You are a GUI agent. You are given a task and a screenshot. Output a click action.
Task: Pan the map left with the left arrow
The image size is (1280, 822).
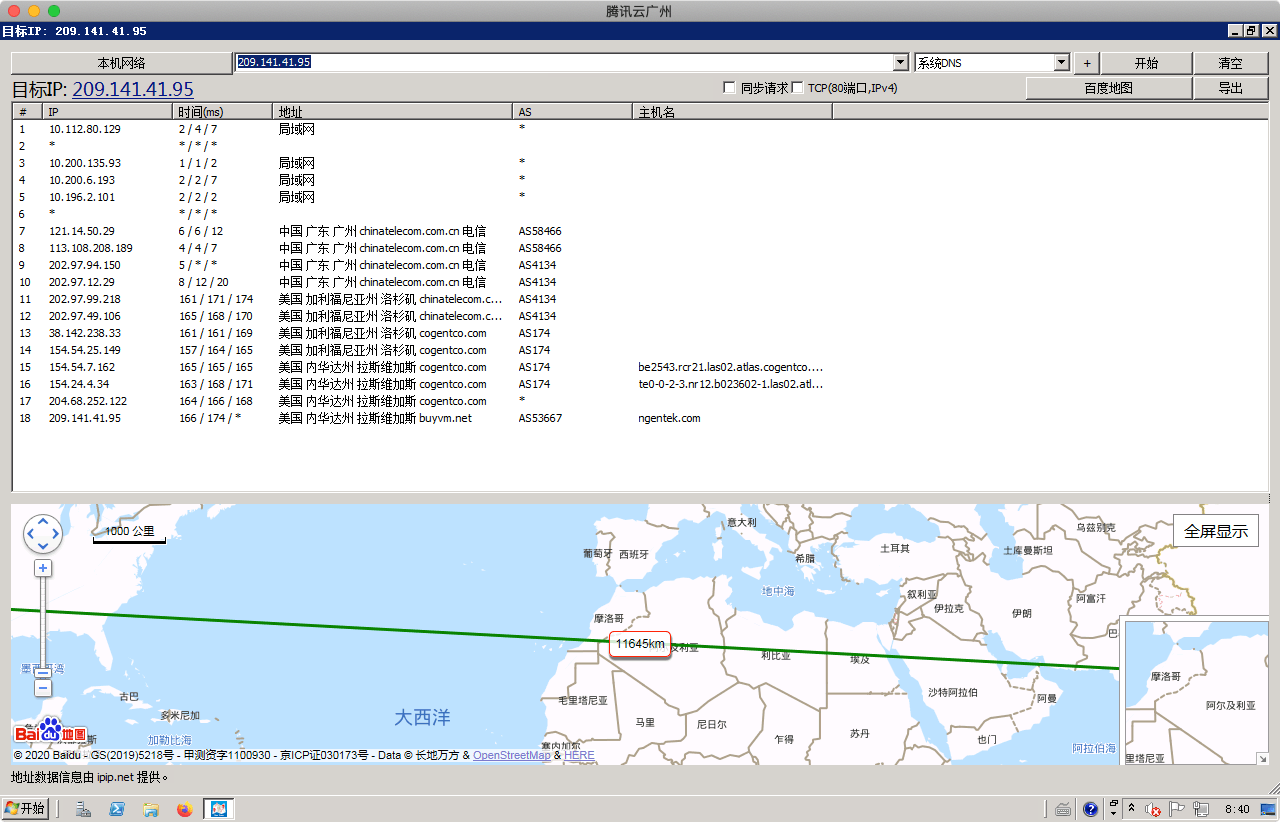point(31,534)
